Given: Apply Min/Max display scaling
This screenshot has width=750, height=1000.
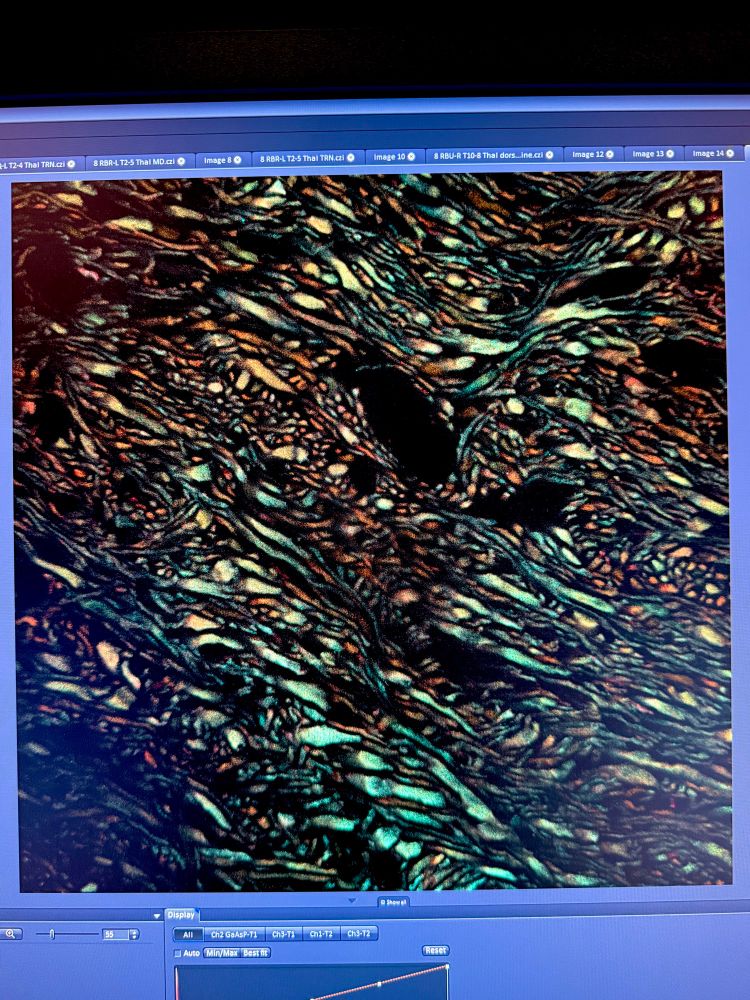Looking at the screenshot, I should point(221,953).
